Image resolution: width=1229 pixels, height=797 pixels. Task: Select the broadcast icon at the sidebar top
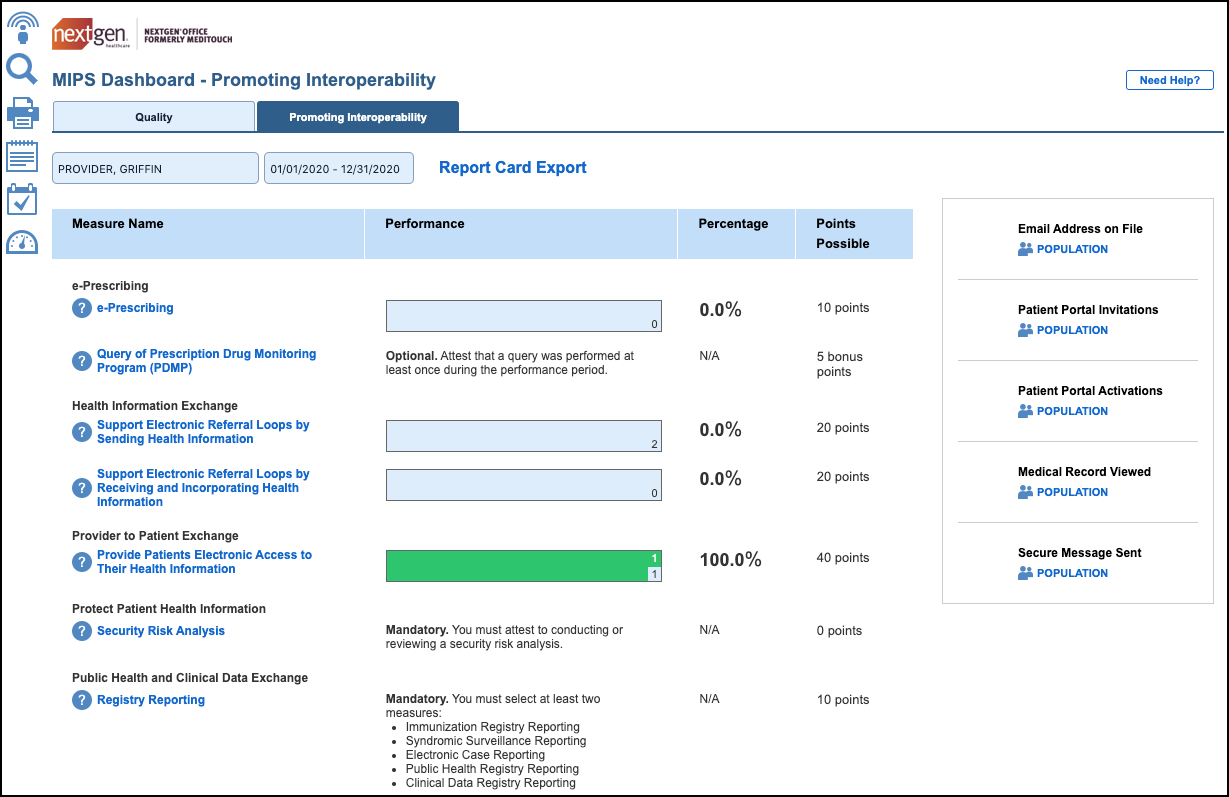click(21, 25)
